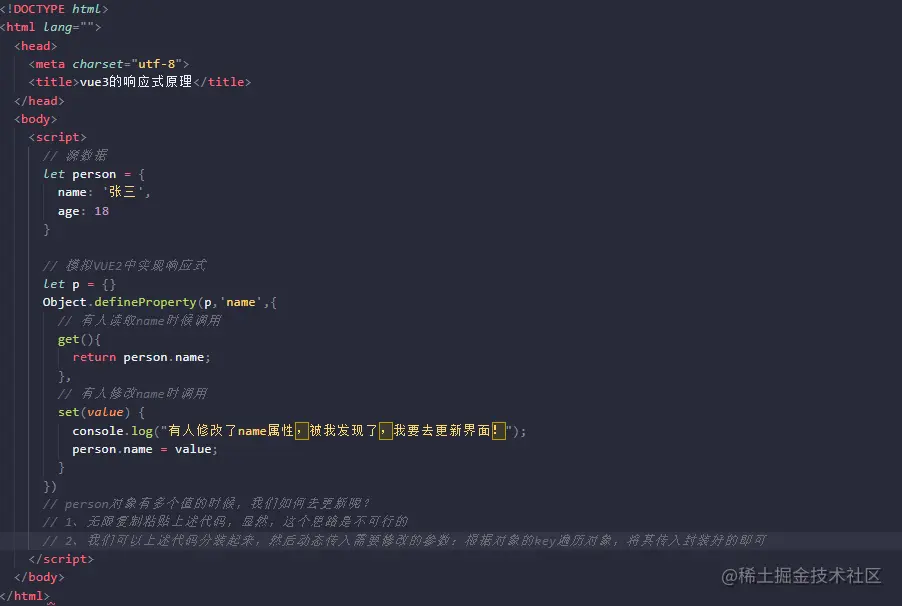Click the number 18 after age
The width and height of the screenshot is (902, 606).
click(101, 211)
